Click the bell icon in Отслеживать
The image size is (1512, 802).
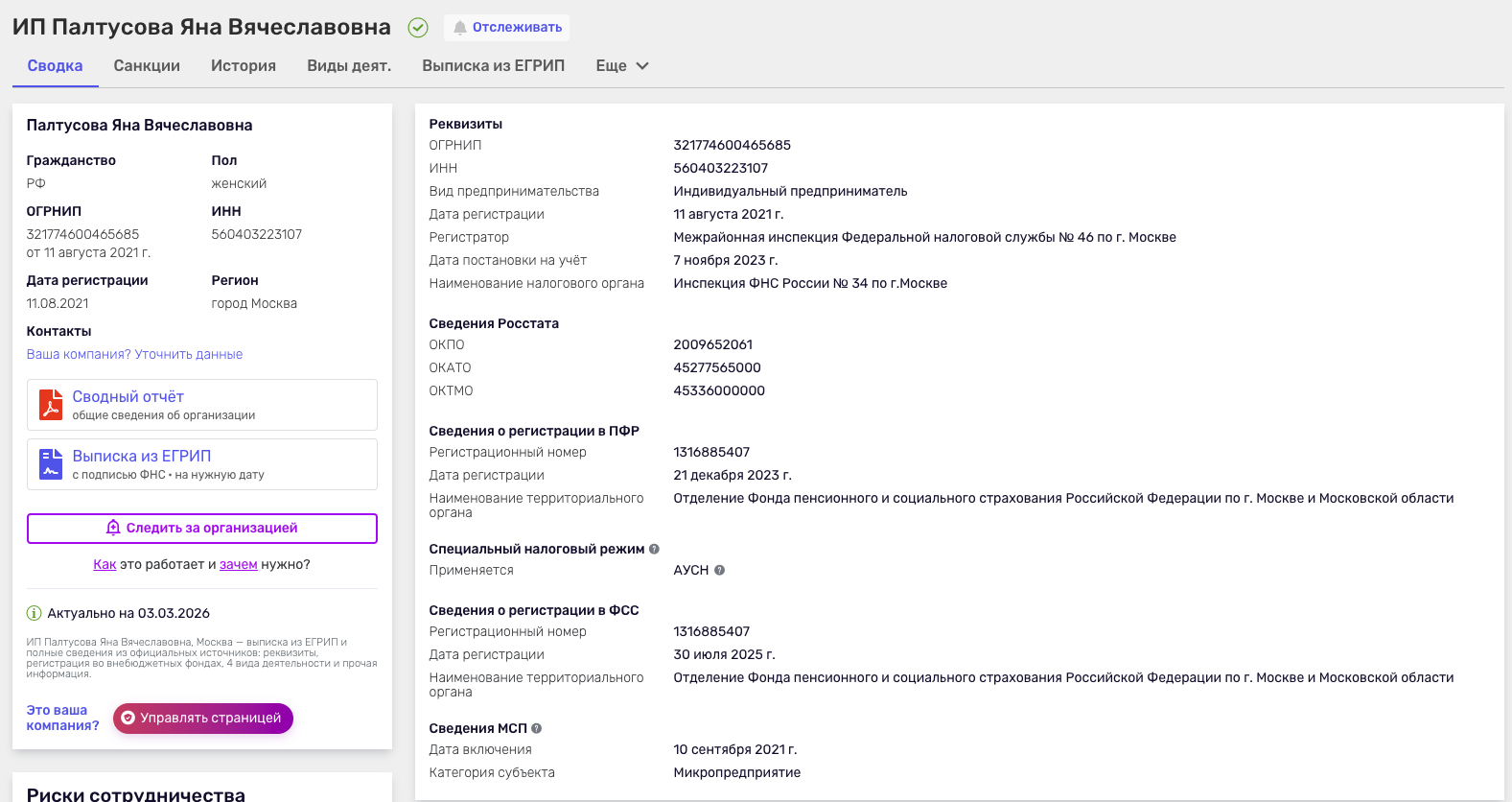click(x=460, y=28)
